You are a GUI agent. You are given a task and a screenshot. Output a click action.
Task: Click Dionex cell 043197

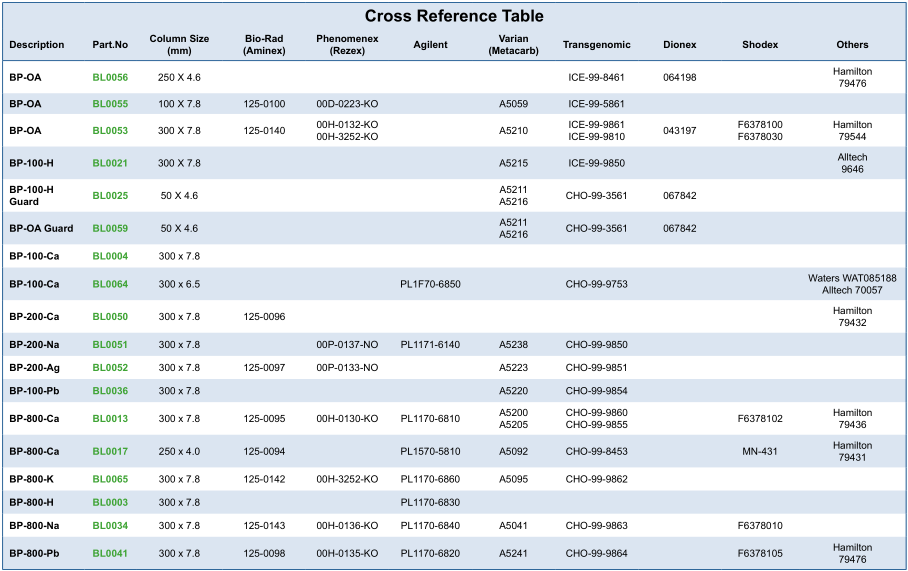pos(680,131)
